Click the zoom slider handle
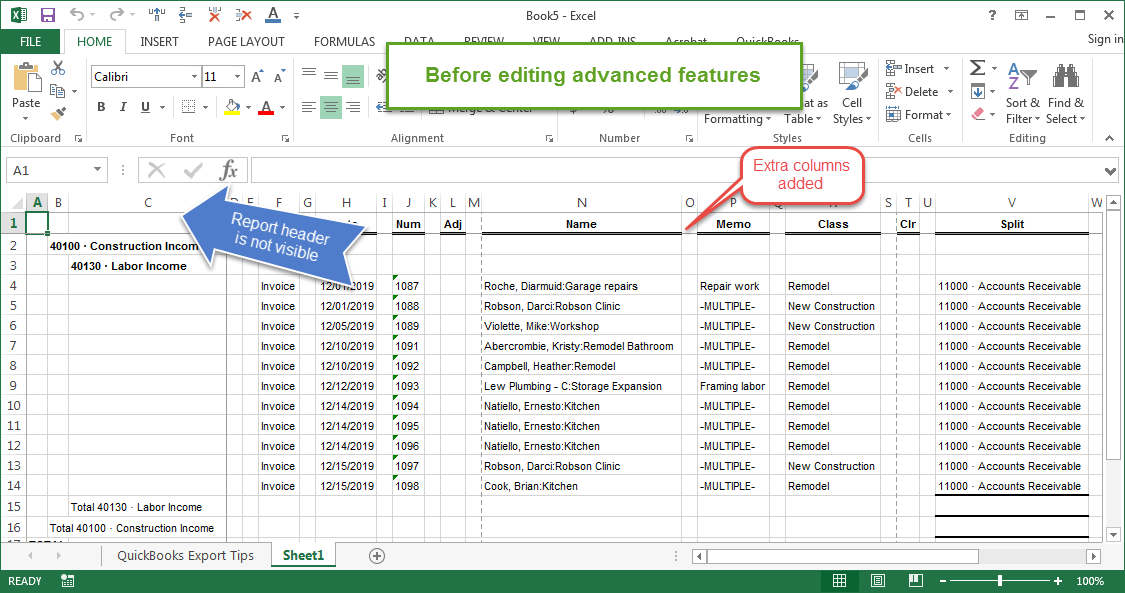The image size is (1125, 593). tap(999, 580)
